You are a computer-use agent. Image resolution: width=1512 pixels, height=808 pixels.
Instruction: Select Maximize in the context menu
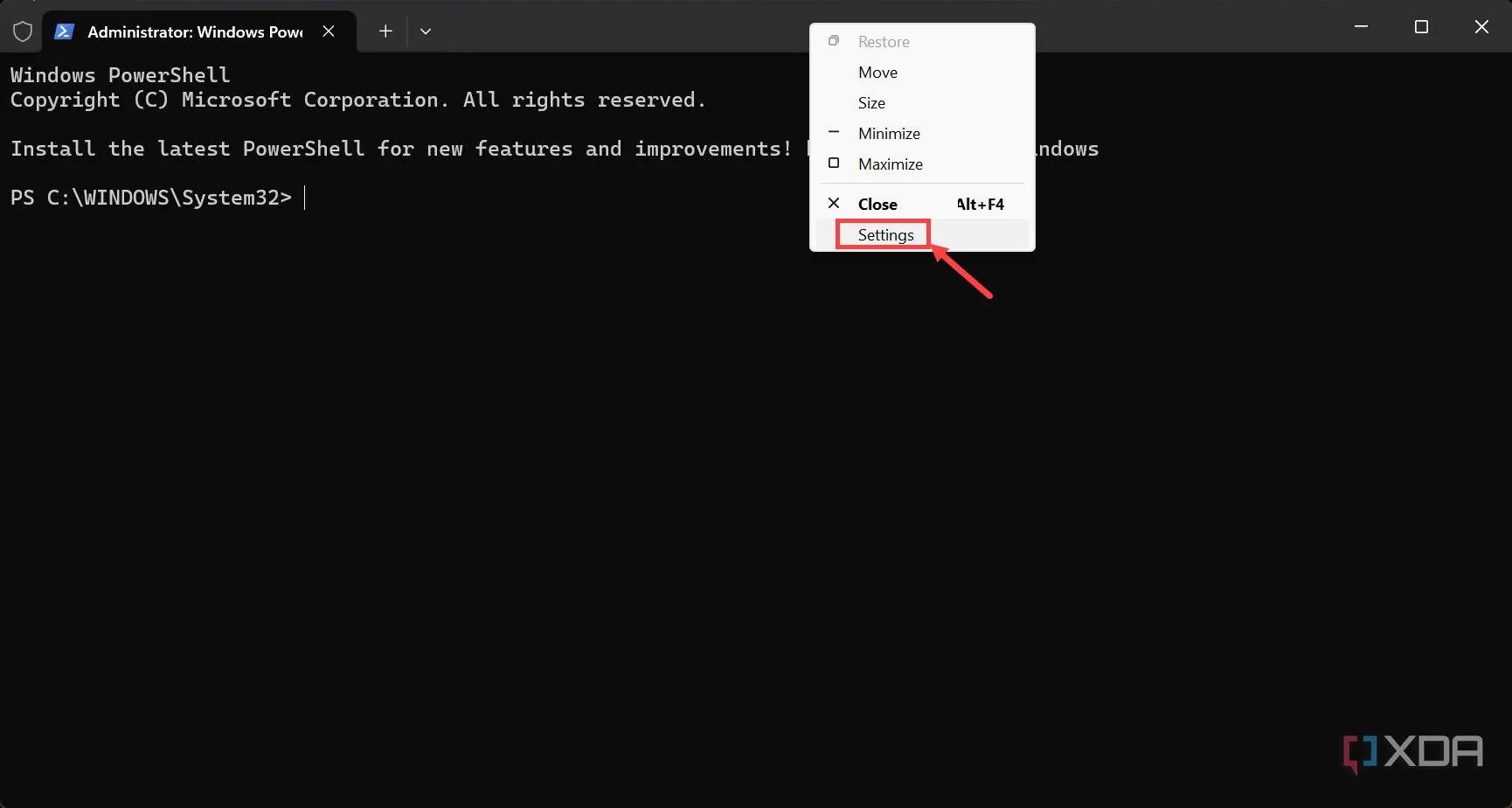pyautogui.click(x=890, y=164)
